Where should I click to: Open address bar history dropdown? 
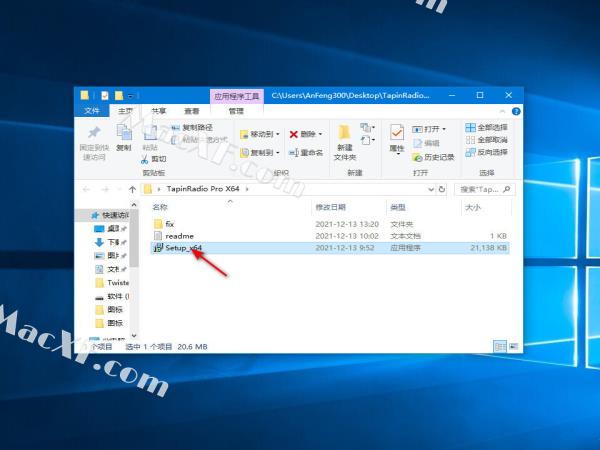(431, 189)
